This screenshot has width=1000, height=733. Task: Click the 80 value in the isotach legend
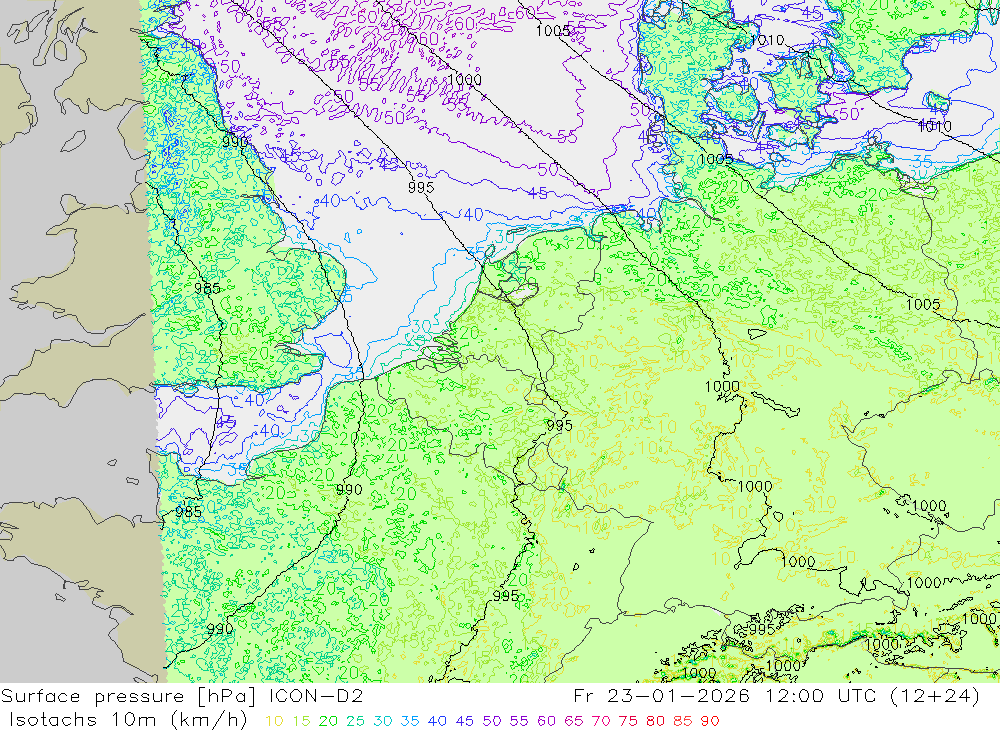coord(655,721)
